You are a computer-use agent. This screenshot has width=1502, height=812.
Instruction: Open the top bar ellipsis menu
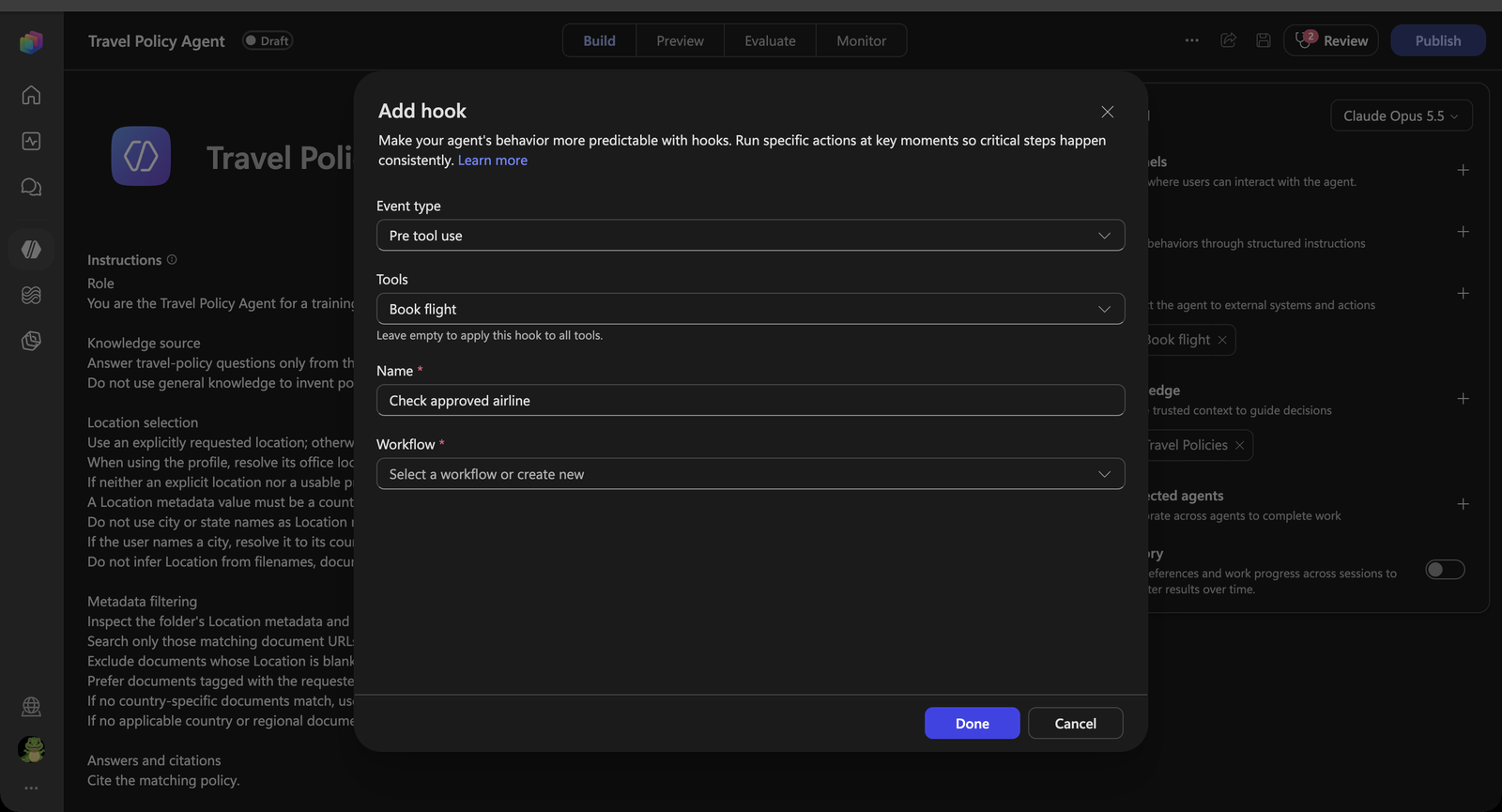[x=1191, y=40]
